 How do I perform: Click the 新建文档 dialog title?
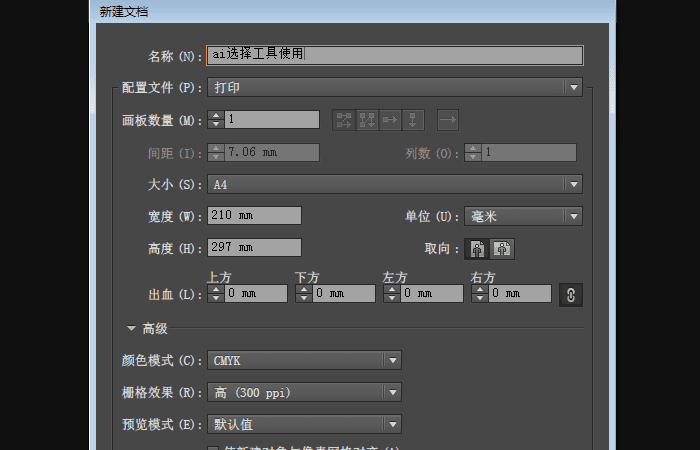click(x=124, y=12)
